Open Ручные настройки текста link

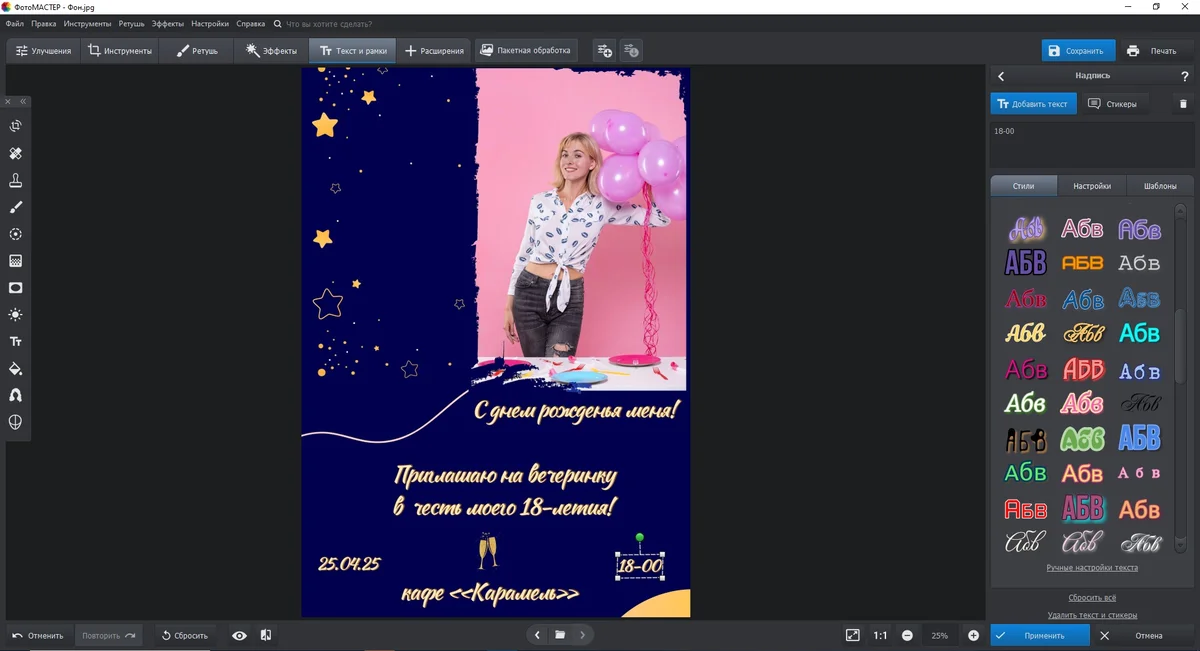pyautogui.click(x=1092, y=568)
